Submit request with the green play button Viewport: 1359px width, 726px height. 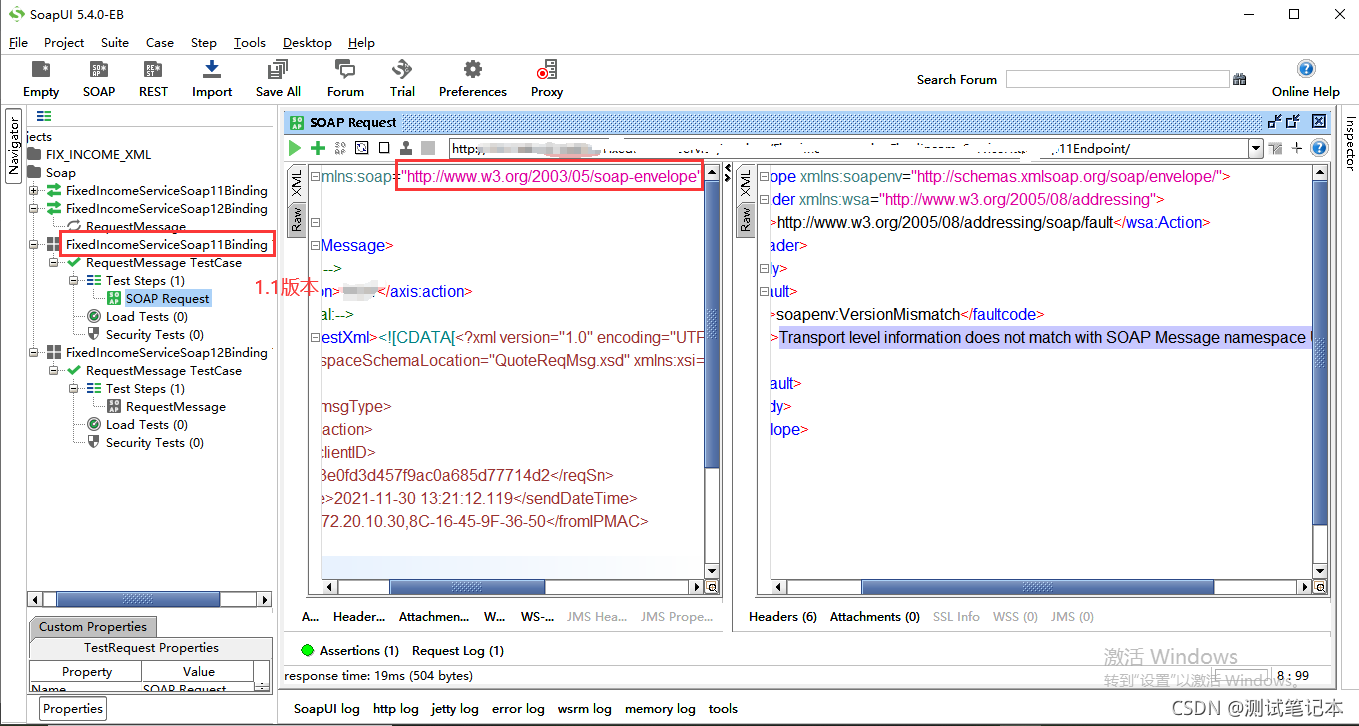295,148
